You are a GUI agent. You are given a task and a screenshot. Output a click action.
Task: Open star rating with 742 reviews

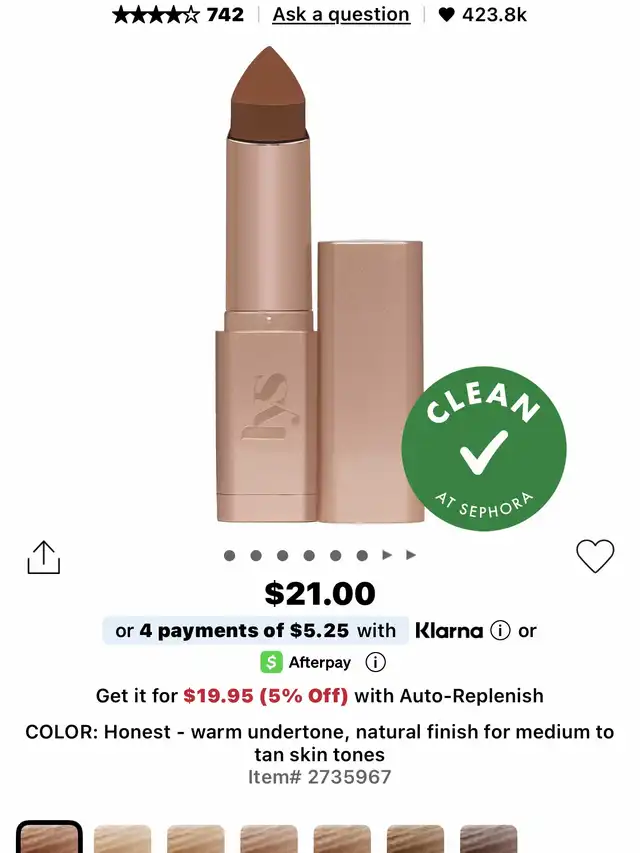(x=178, y=15)
